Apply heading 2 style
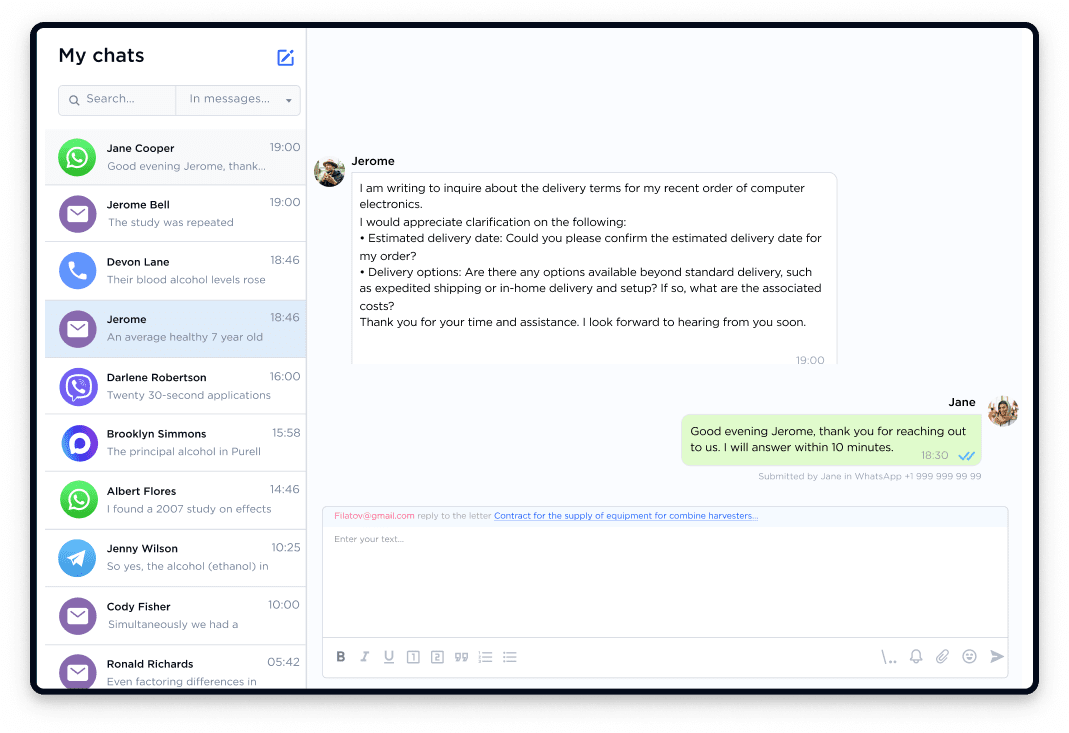The image size is (1069, 733). (438, 657)
